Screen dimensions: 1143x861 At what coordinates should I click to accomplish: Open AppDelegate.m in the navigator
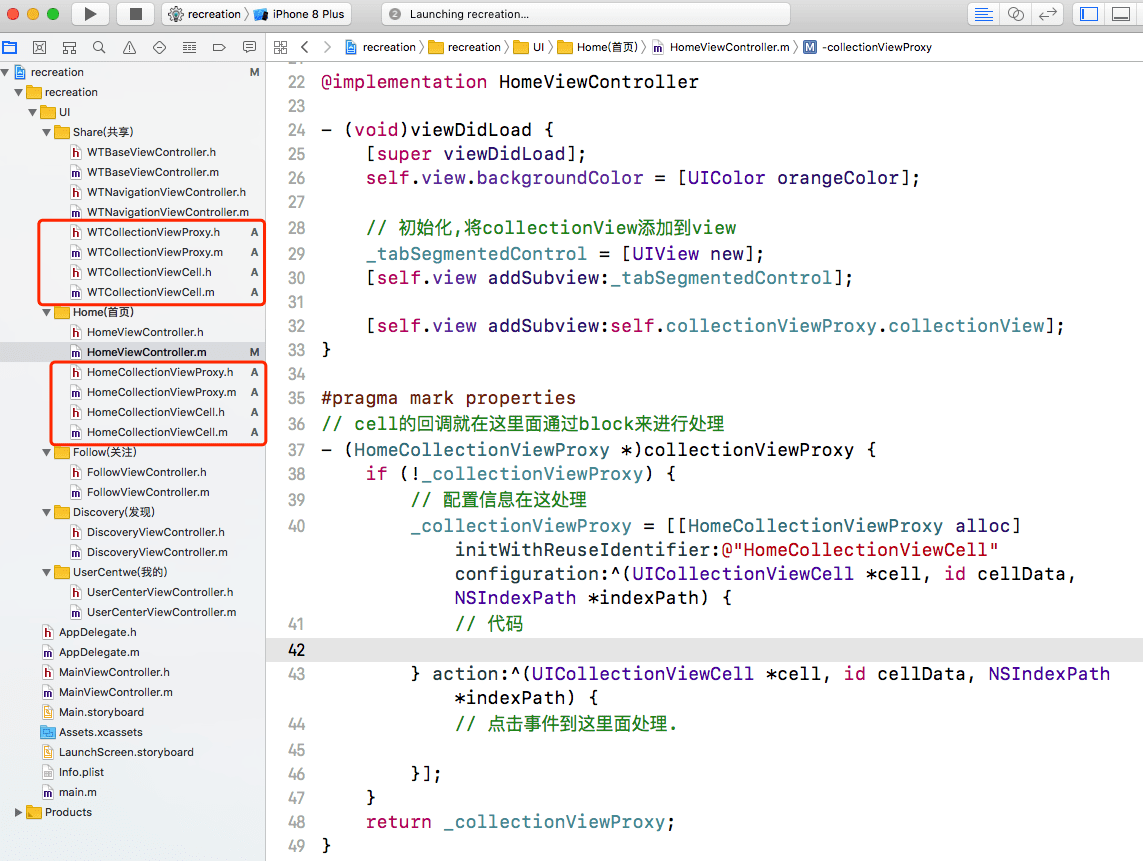[x=98, y=652]
